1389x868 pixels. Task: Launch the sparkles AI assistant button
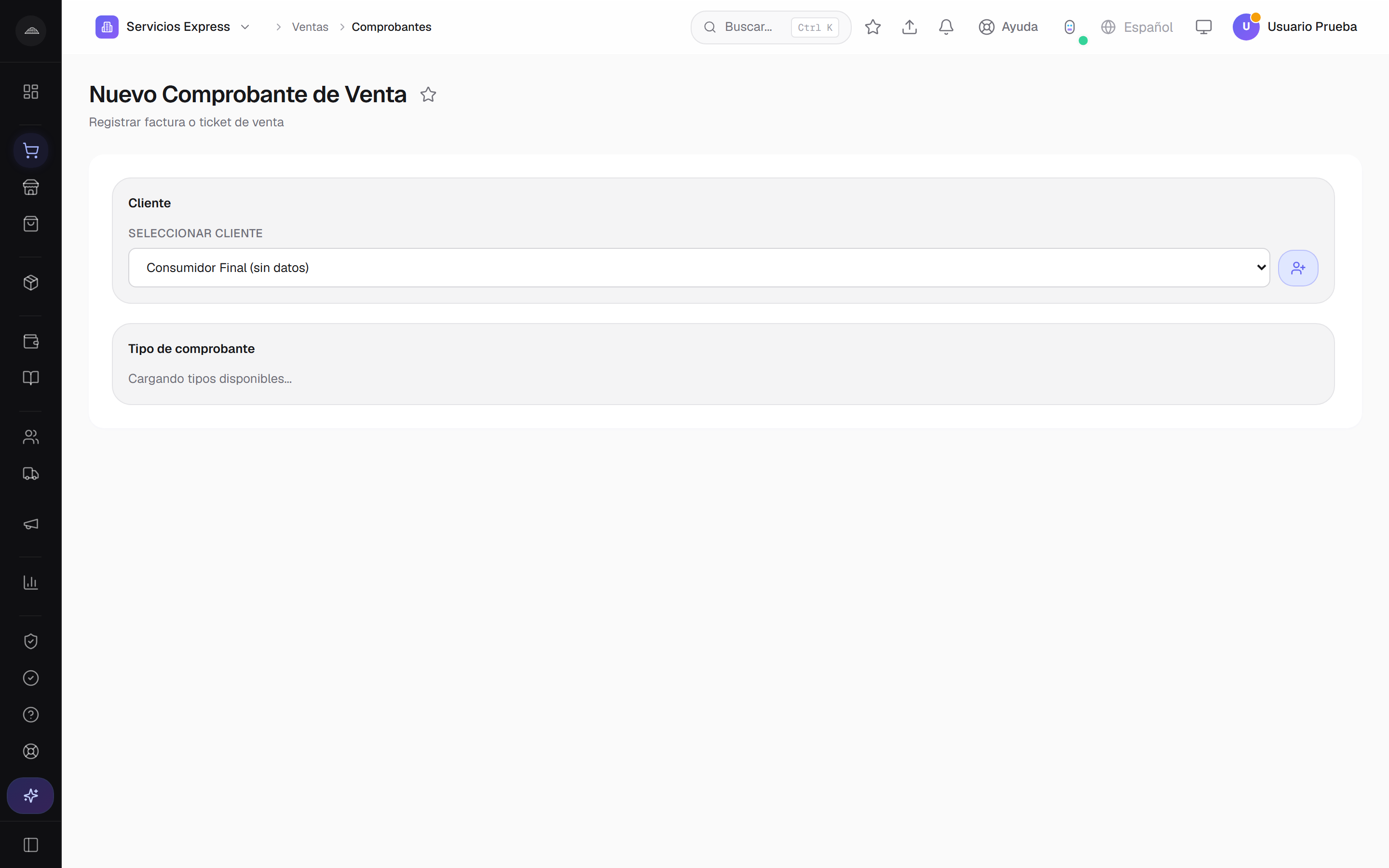coord(30,796)
